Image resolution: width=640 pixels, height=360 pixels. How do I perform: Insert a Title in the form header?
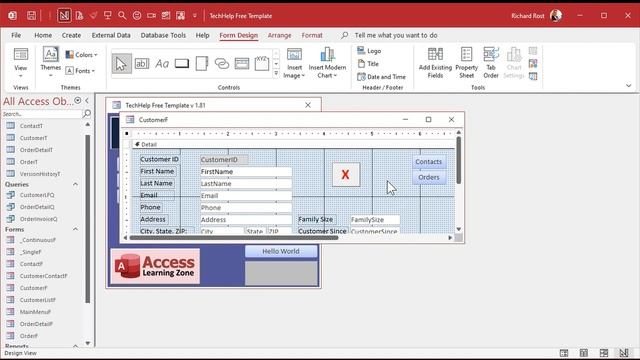[x=368, y=64]
